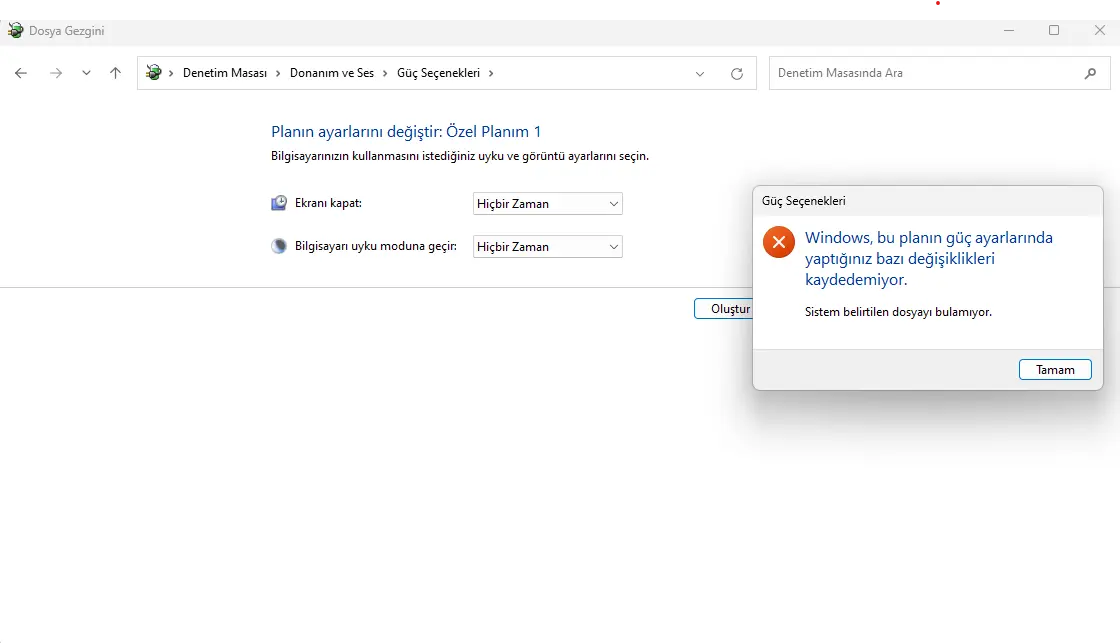Go forward with the right arrow button
Image resolution: width=1120 pixels, height=643 pixels.
(56, 73)
